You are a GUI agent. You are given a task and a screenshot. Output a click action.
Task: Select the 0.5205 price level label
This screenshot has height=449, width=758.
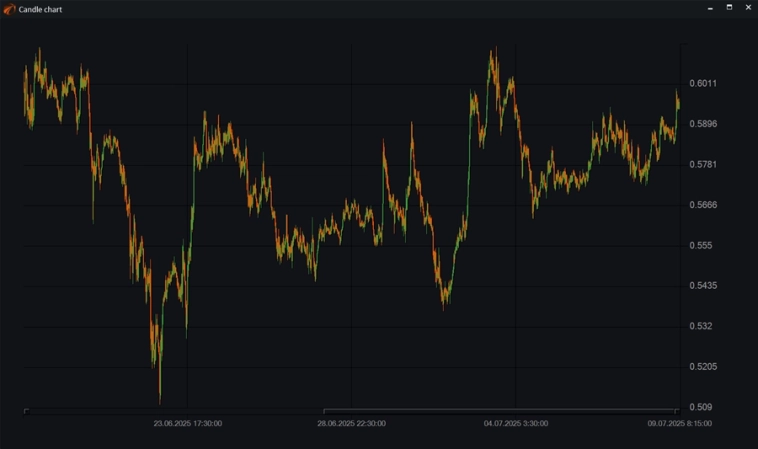point(703,367)
